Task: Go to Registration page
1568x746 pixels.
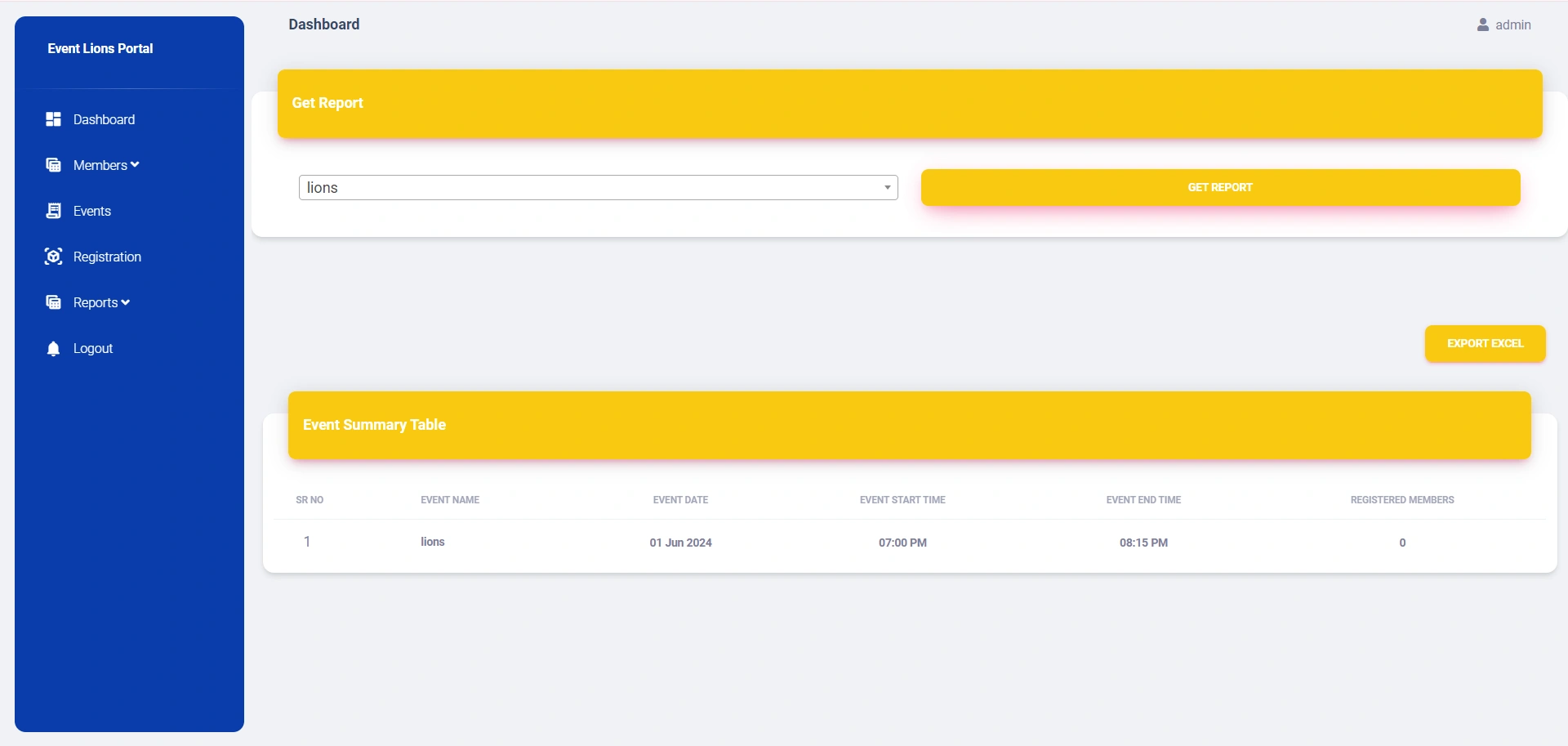Action: point(107,257)
